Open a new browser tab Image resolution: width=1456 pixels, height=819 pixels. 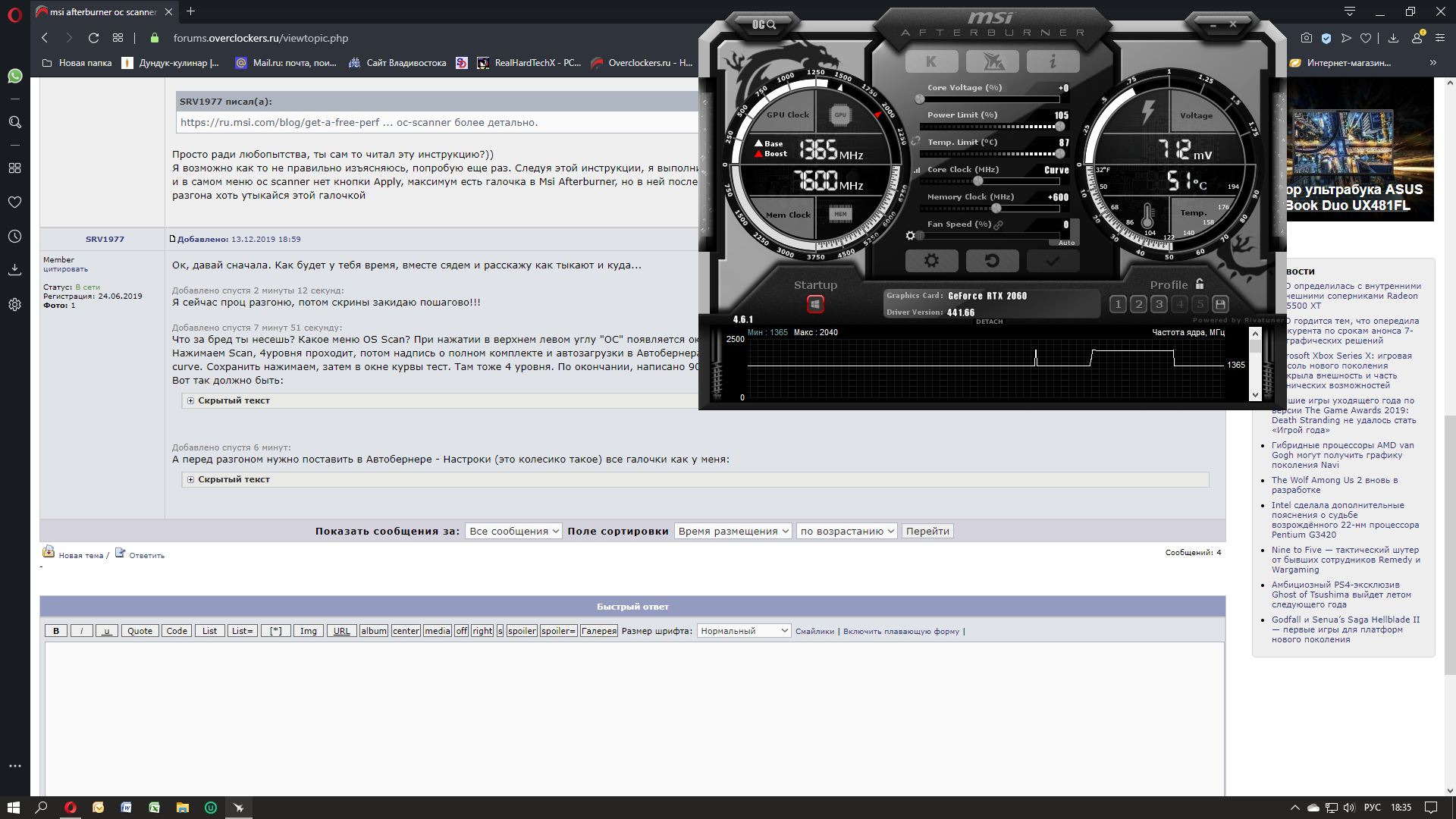[x=191, y=11]
